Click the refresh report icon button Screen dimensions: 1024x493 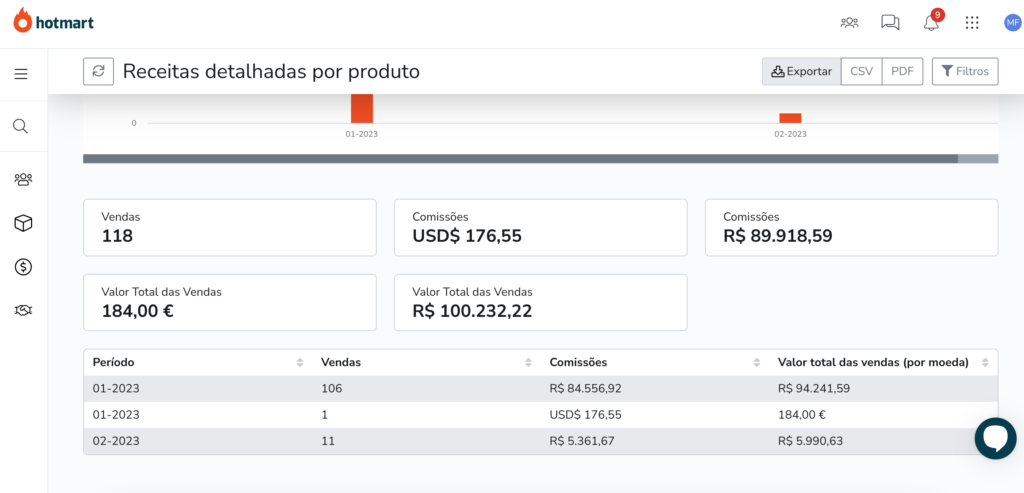99,71
